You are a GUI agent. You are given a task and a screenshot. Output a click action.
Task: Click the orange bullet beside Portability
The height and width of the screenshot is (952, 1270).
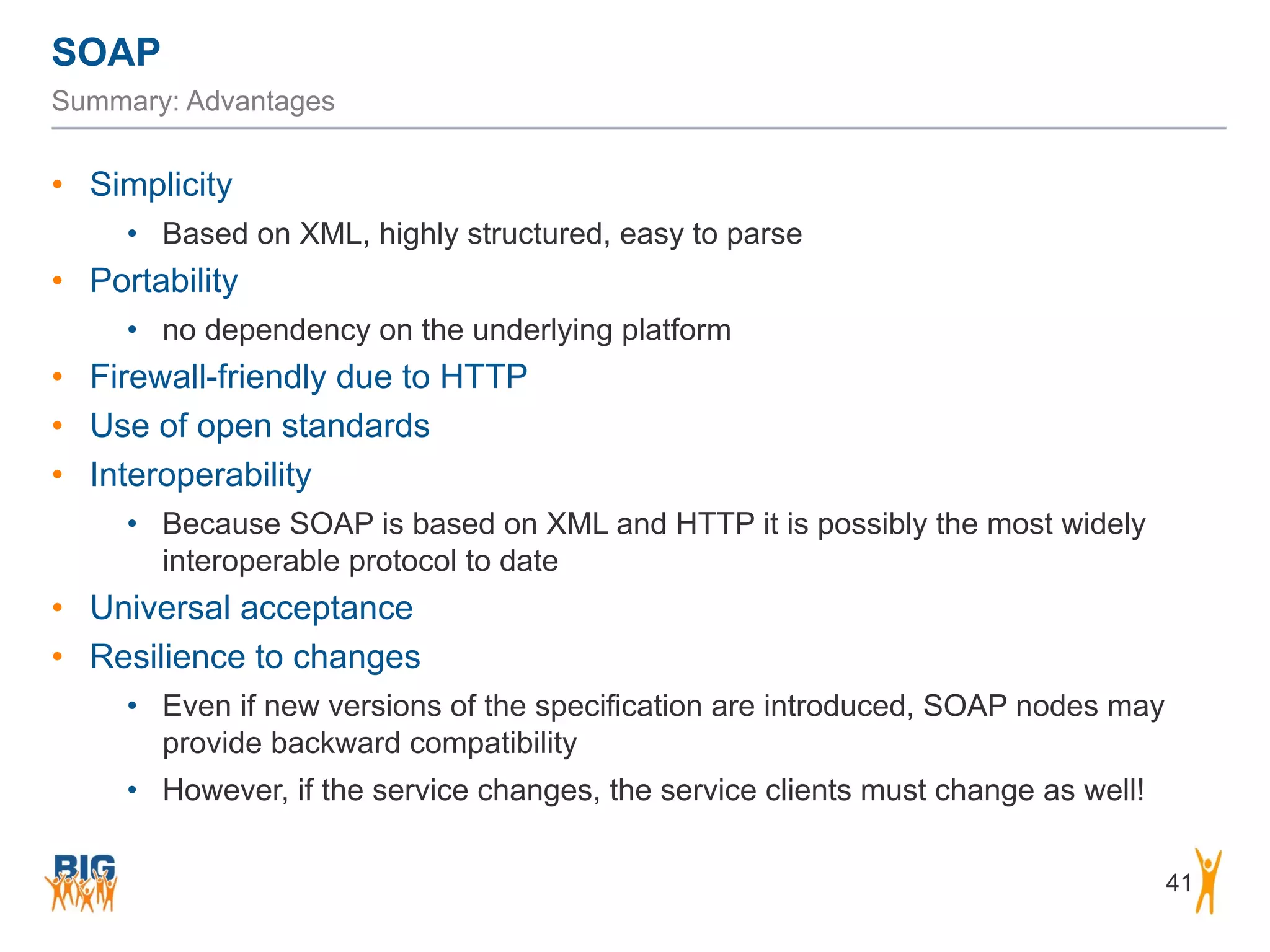click(58, 280)
